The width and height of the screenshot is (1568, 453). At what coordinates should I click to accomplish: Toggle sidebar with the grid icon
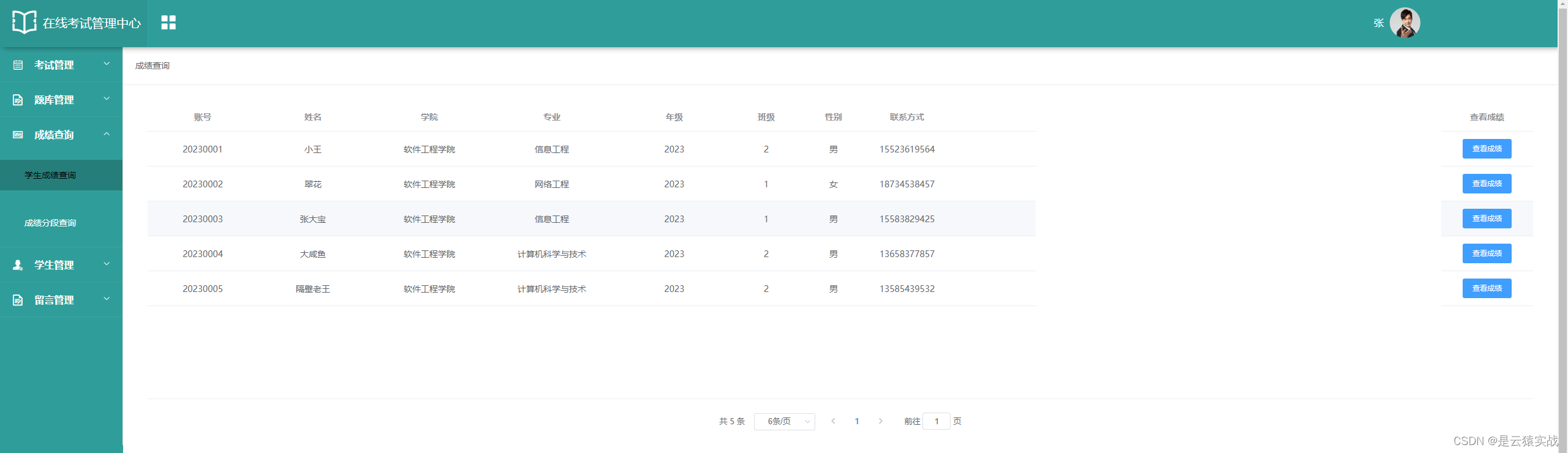tap(168, 23)
